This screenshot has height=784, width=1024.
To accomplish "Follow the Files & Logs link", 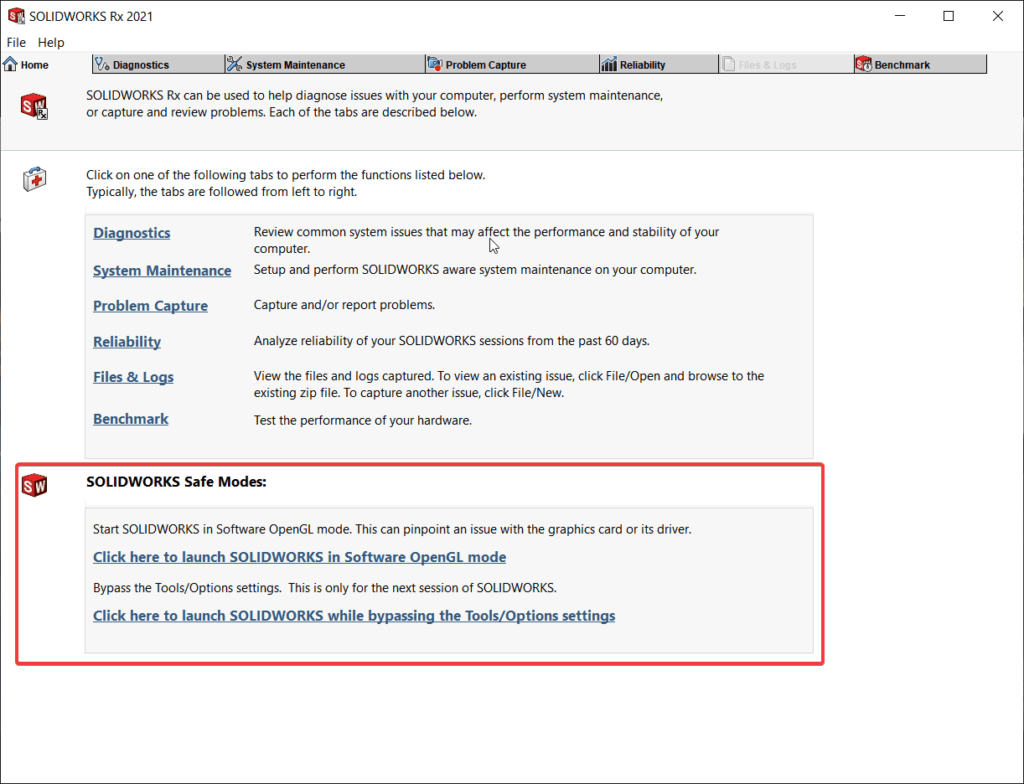I will (133, 377).
